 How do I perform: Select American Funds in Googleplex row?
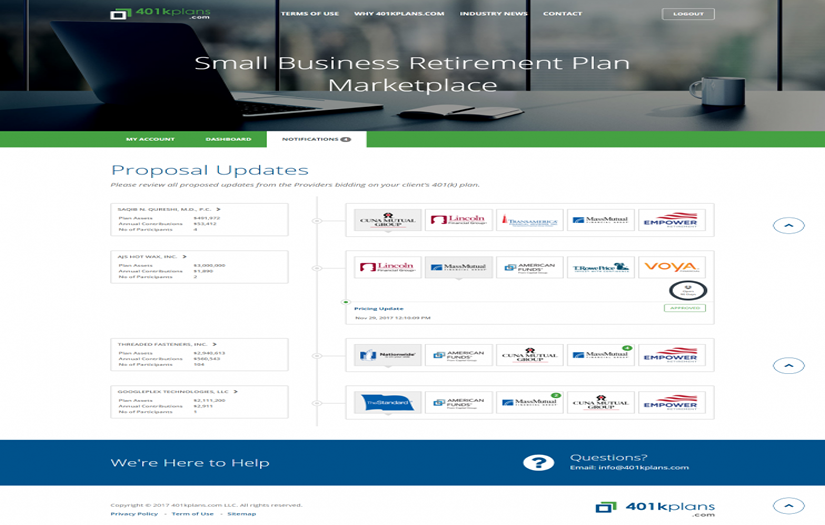click(x=458, y=402)
